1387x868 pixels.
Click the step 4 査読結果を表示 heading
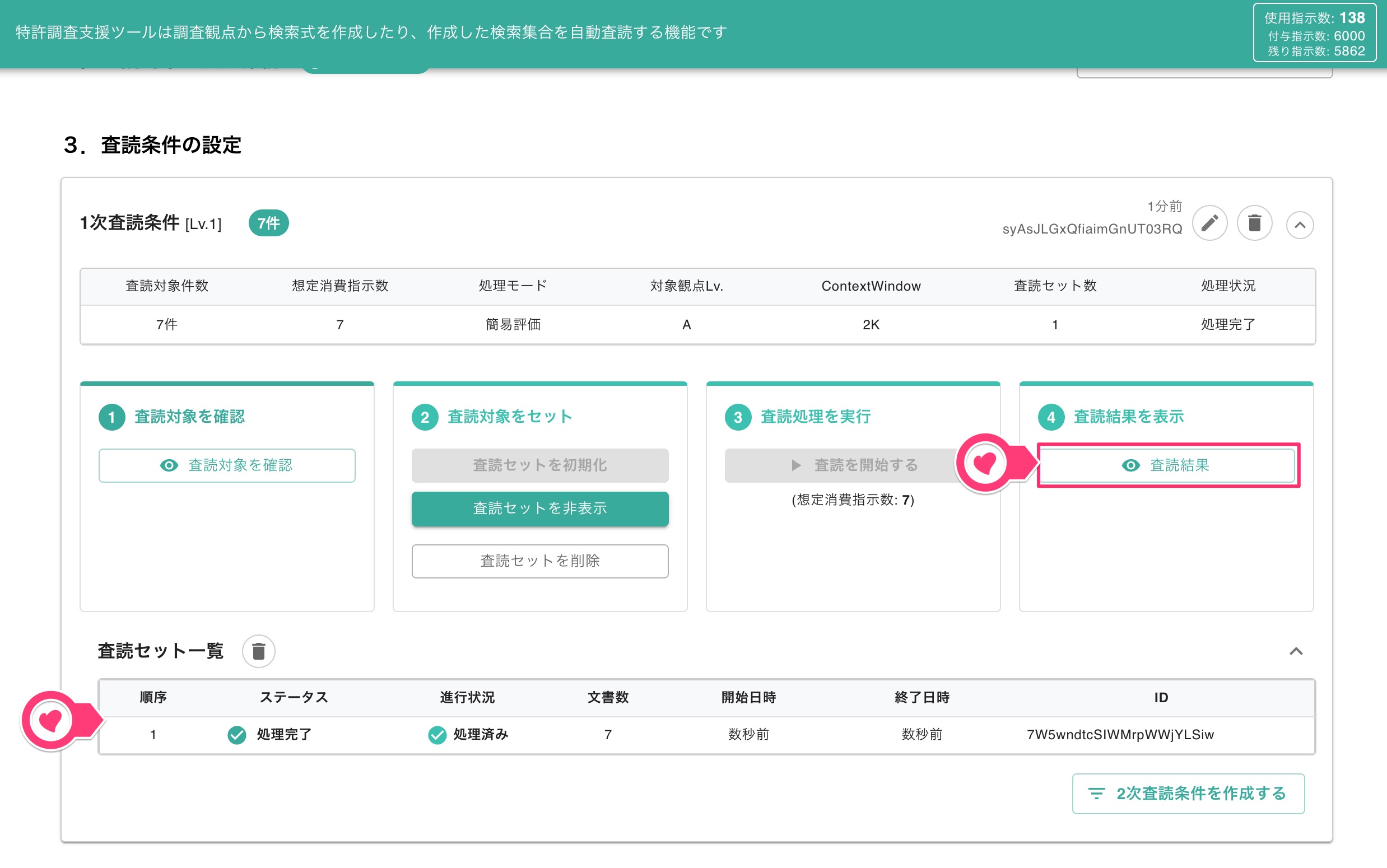coord(1128,417)
